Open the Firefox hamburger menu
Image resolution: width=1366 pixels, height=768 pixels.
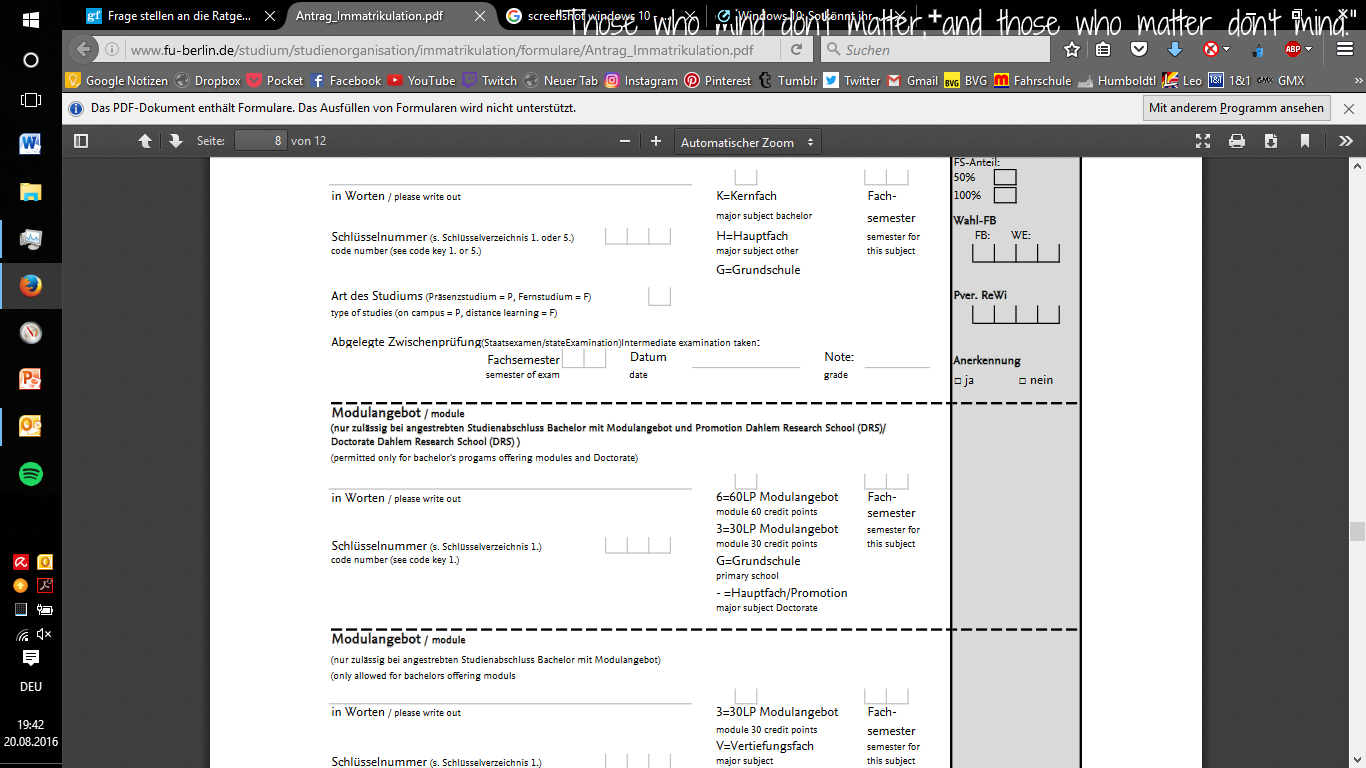click(1344, 48)
